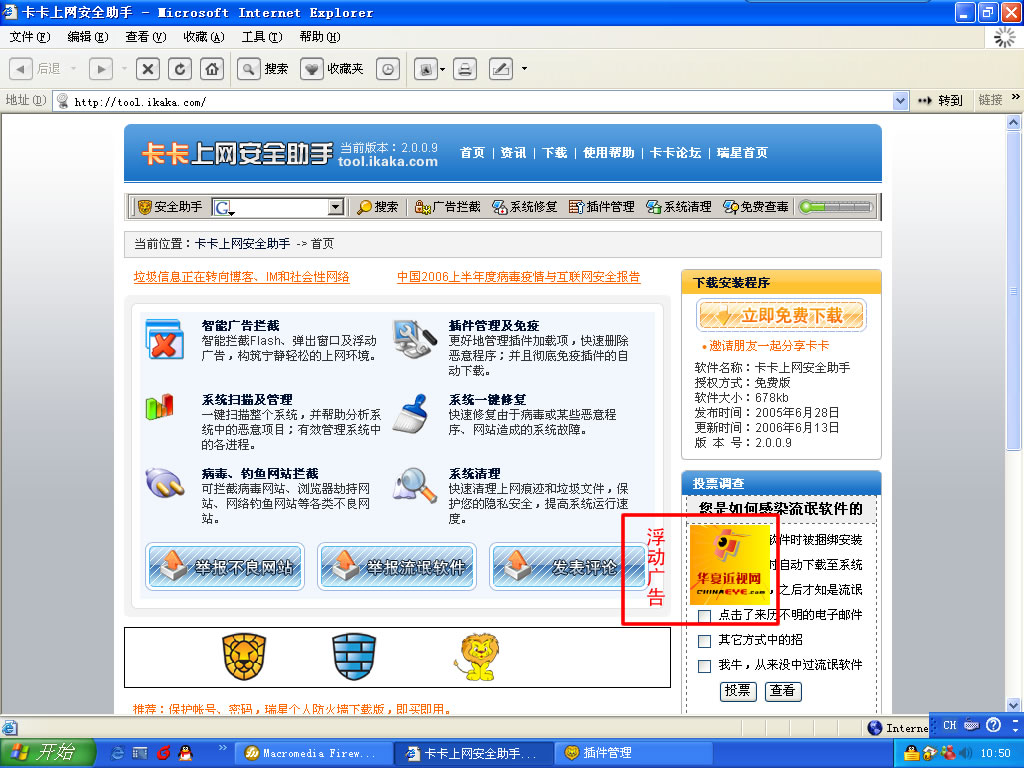Open the 收藏(A) menu
1024x768 pixels.
pyautogui.click(x=203, y=37)
